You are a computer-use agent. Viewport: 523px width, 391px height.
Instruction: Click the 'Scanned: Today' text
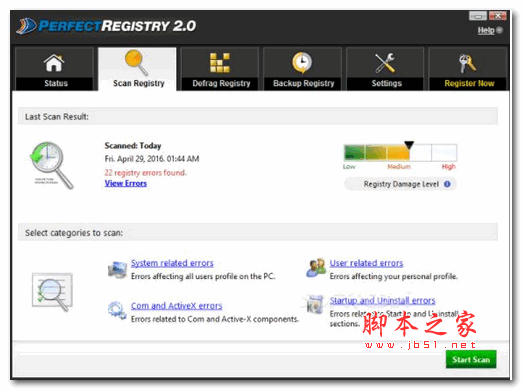coord(133,145)
